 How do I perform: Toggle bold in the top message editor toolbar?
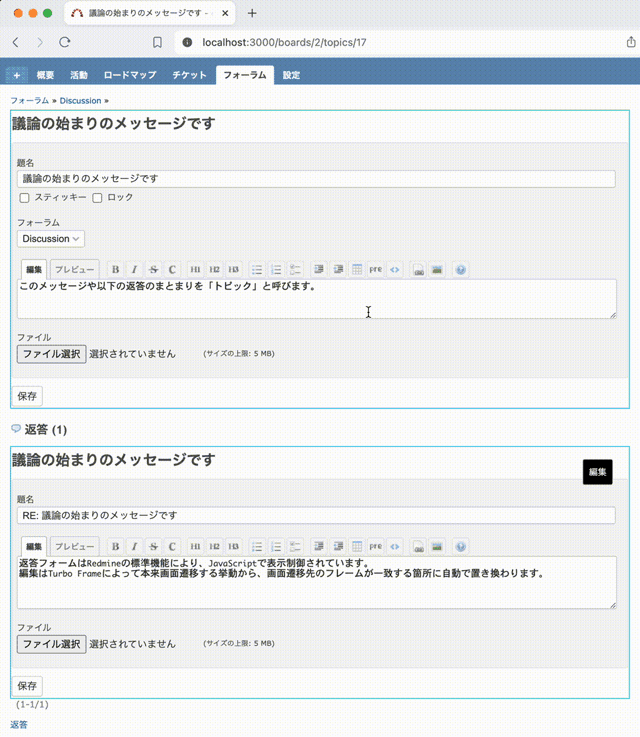click(x=115, y=270)
